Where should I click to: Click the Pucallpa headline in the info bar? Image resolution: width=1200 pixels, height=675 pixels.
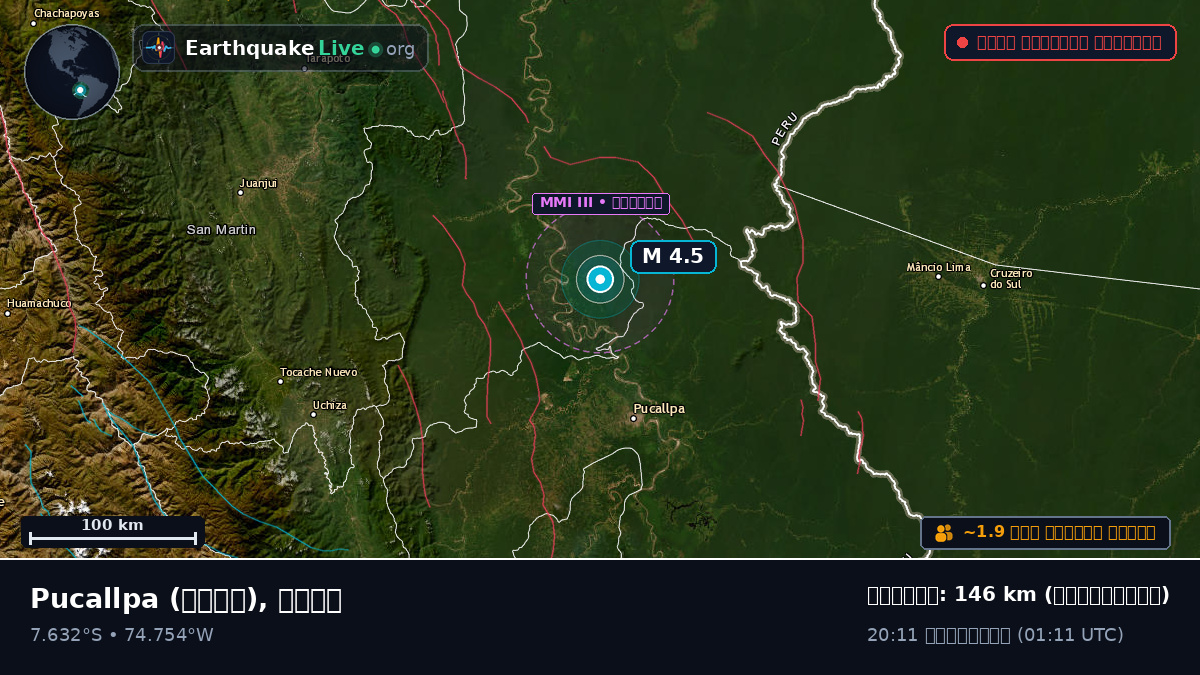coord(186,599)
